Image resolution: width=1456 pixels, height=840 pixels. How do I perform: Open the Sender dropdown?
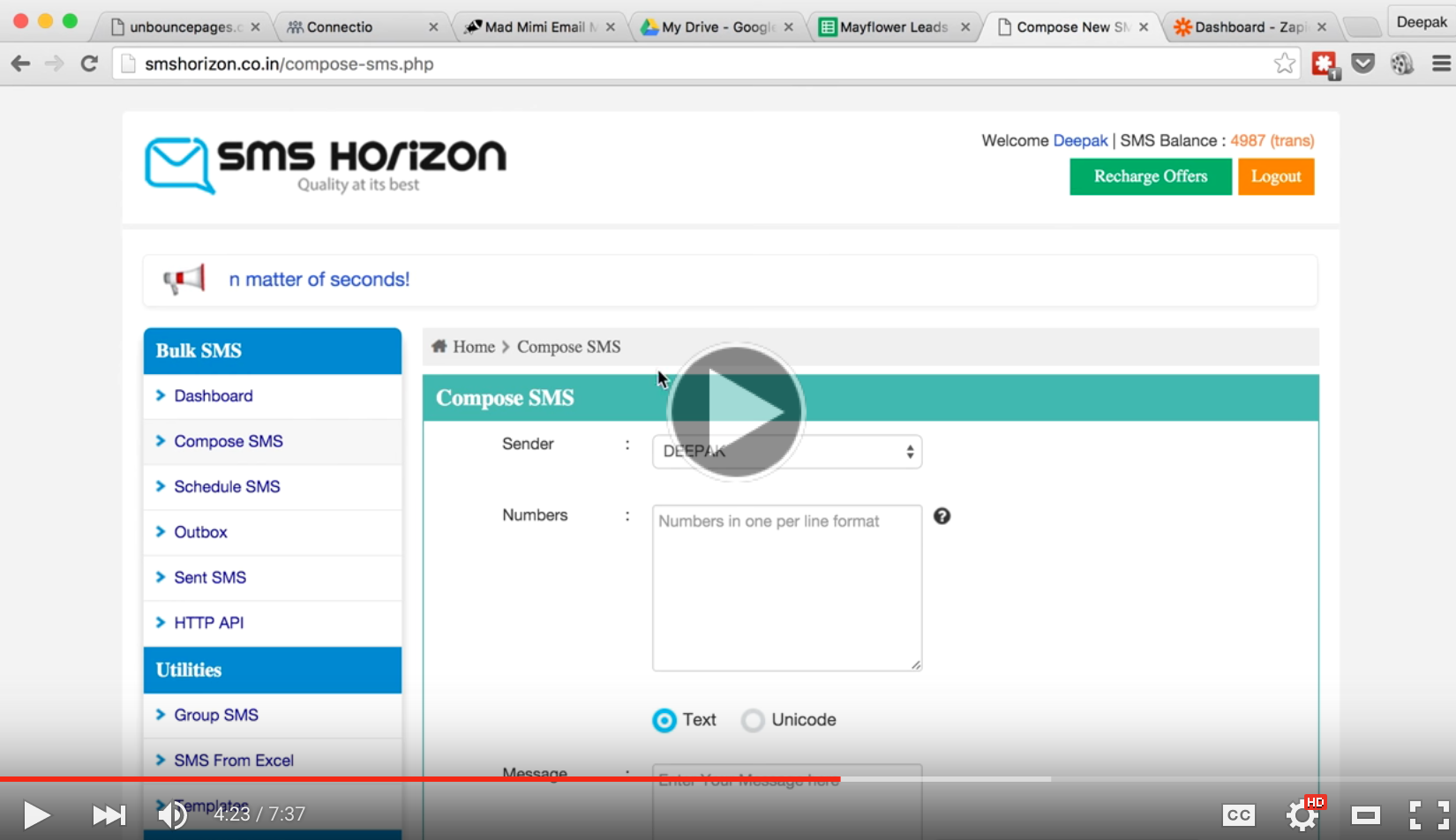[x=787, y=452]
